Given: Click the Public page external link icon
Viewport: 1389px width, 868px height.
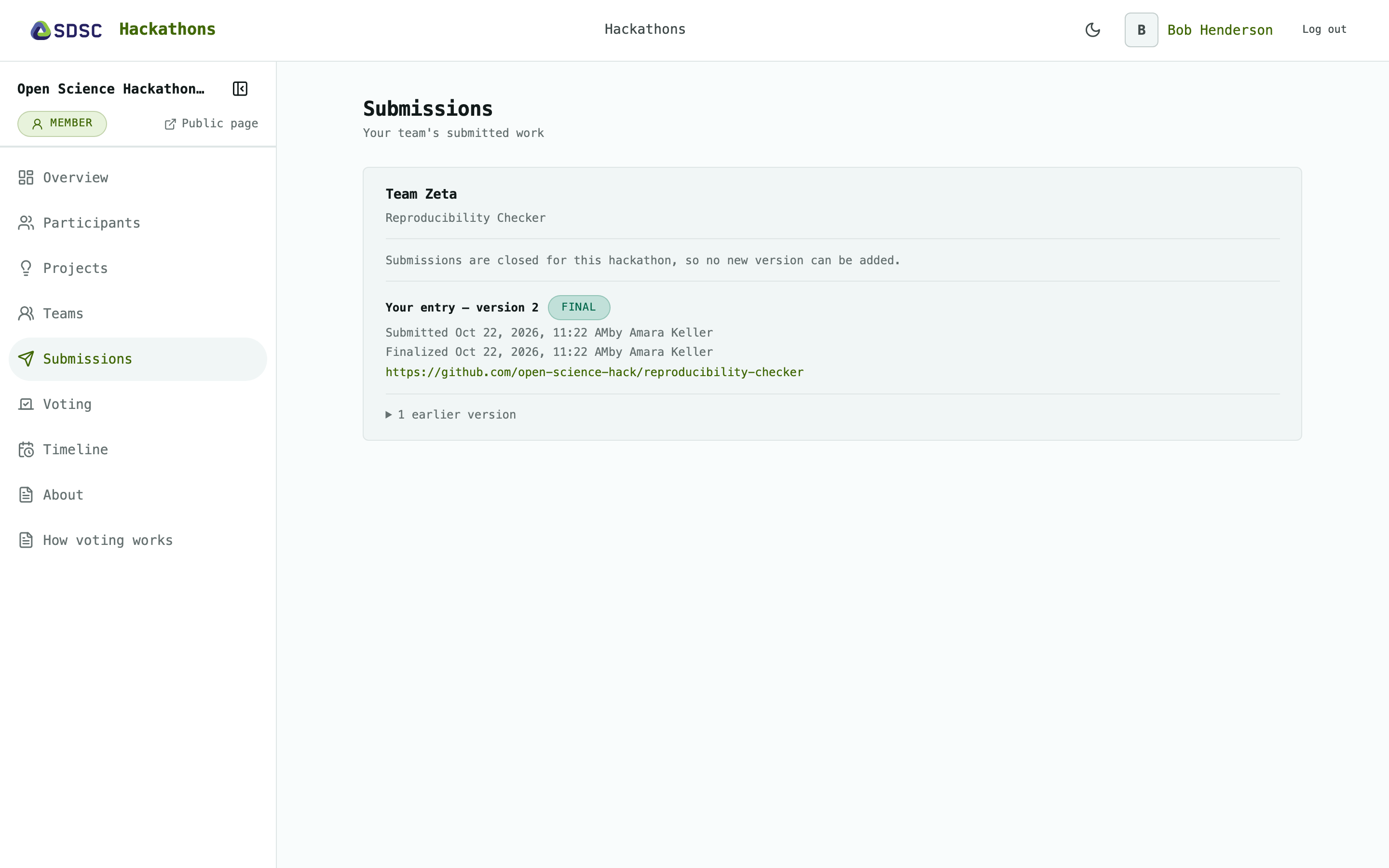Looking at the screenshot, I should point(170,124).
